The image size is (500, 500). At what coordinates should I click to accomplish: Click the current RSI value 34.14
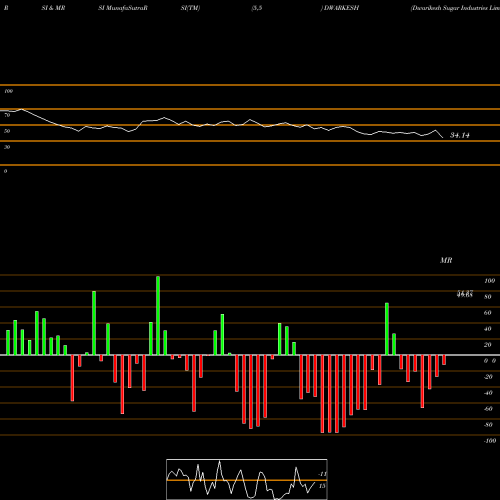460,135
